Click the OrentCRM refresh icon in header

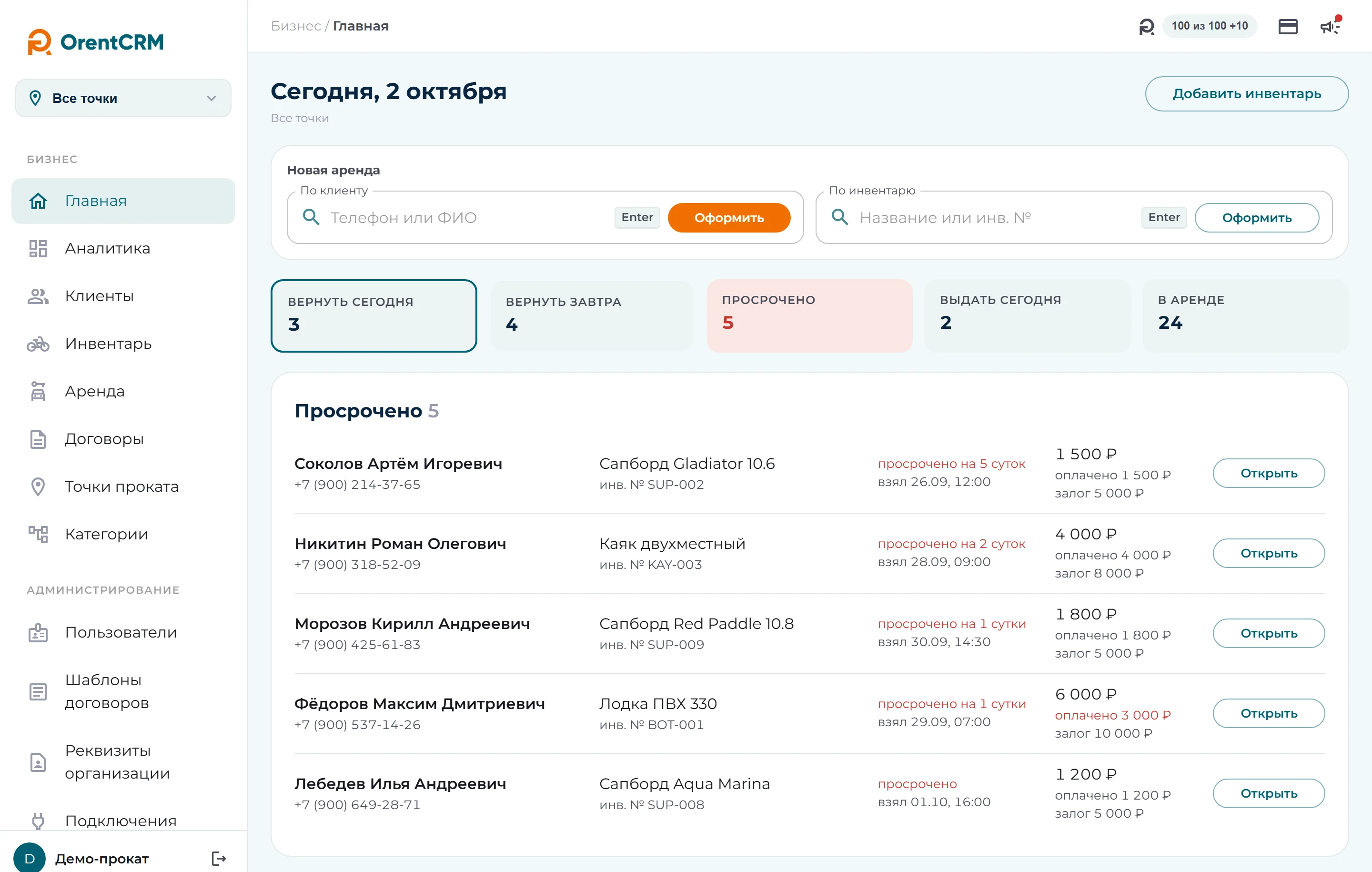tap(1146, 26)
